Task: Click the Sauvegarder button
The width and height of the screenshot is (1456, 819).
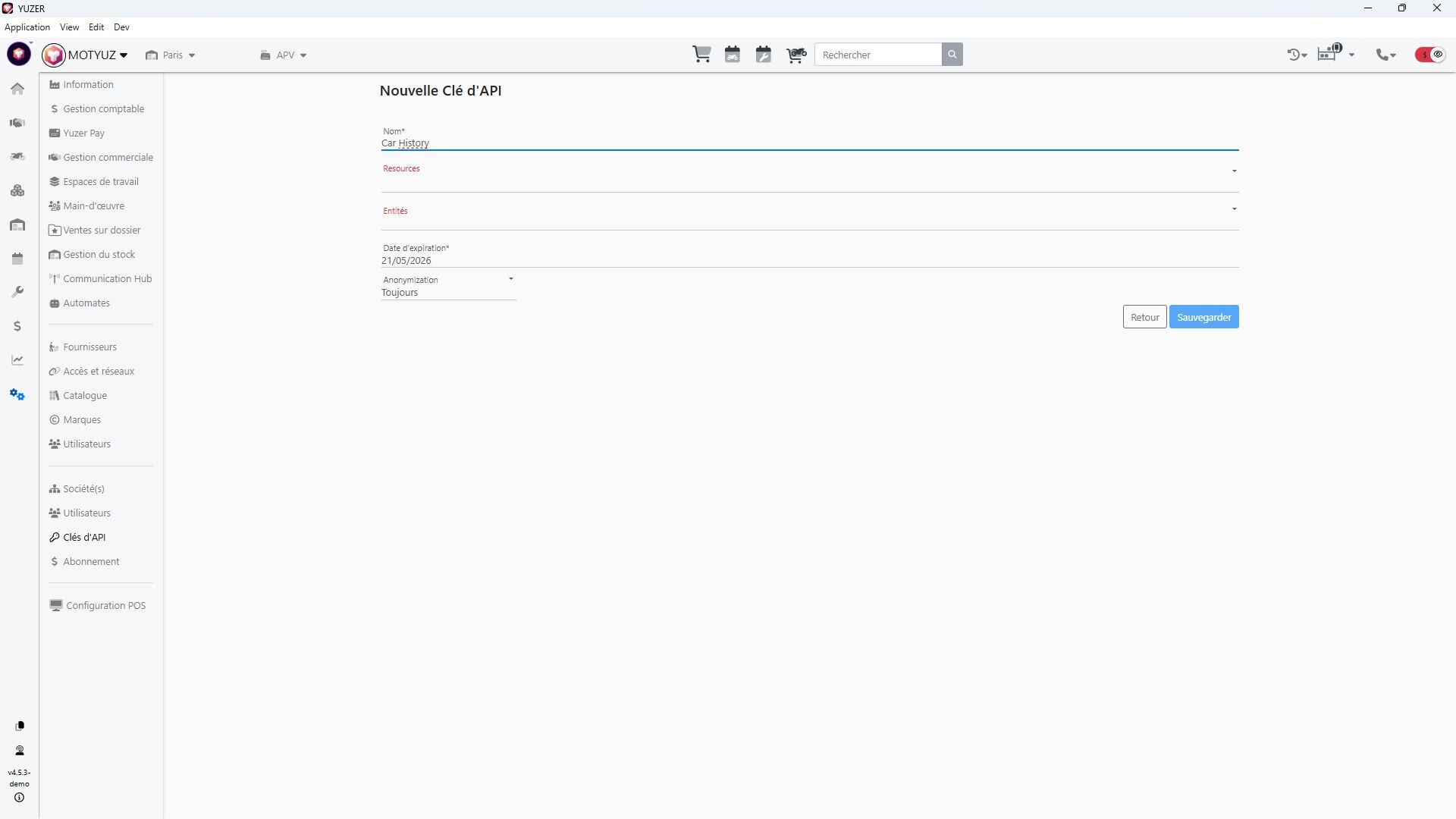Action: pos(1203,317)
